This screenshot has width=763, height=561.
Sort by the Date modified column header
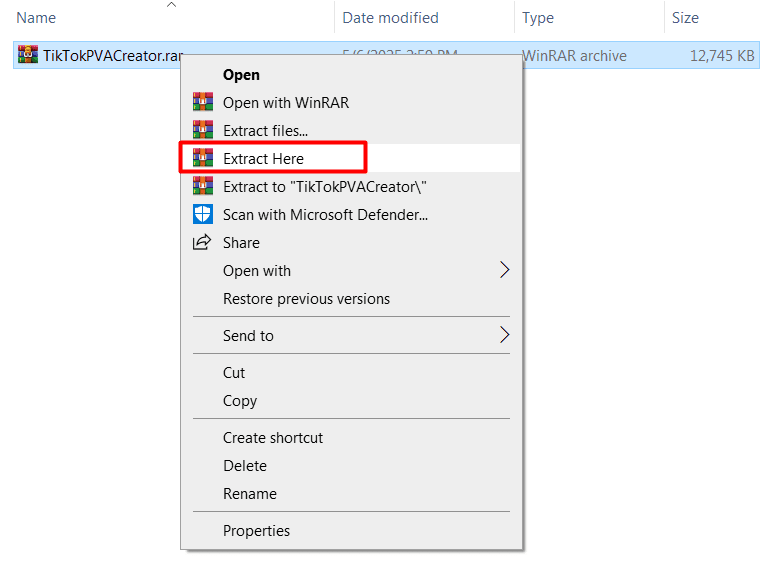[390, 18]
